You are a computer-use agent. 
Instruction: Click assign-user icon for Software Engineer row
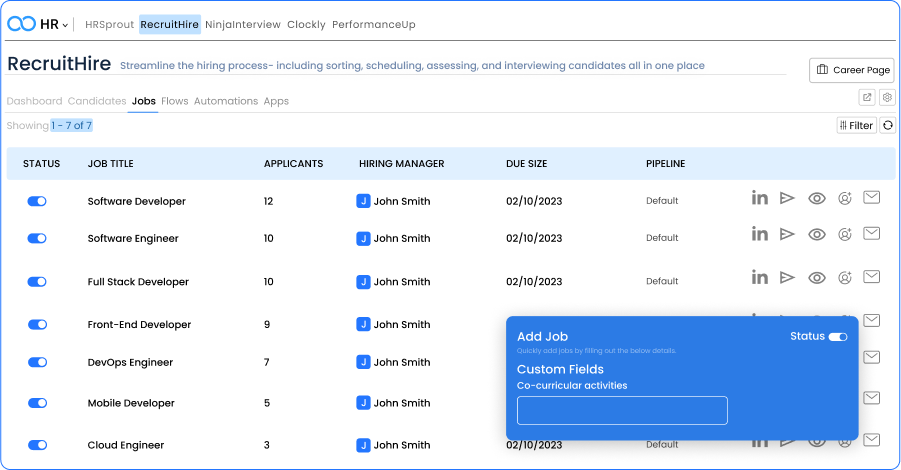844,234
